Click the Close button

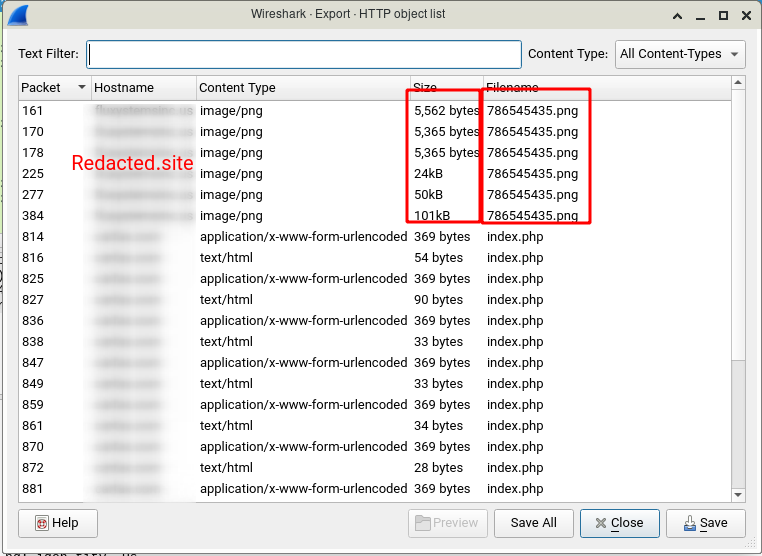(x=620, y=523)
